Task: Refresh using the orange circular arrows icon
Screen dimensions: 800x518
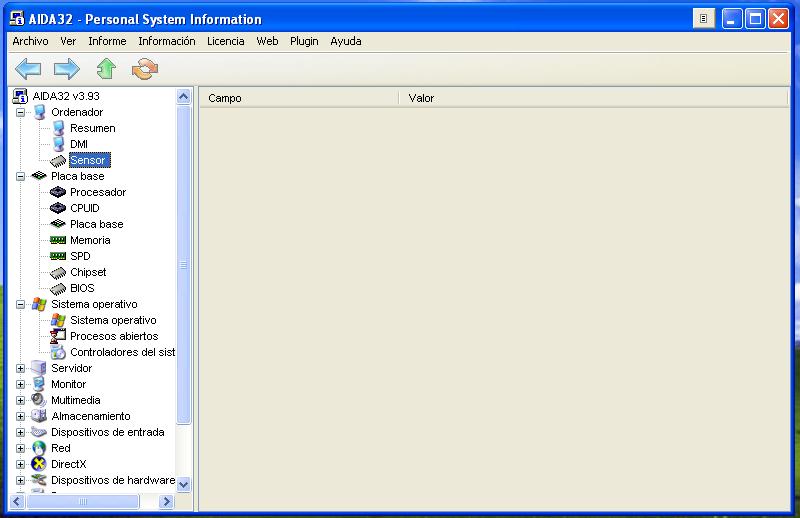Action: (x=145, y=69)
